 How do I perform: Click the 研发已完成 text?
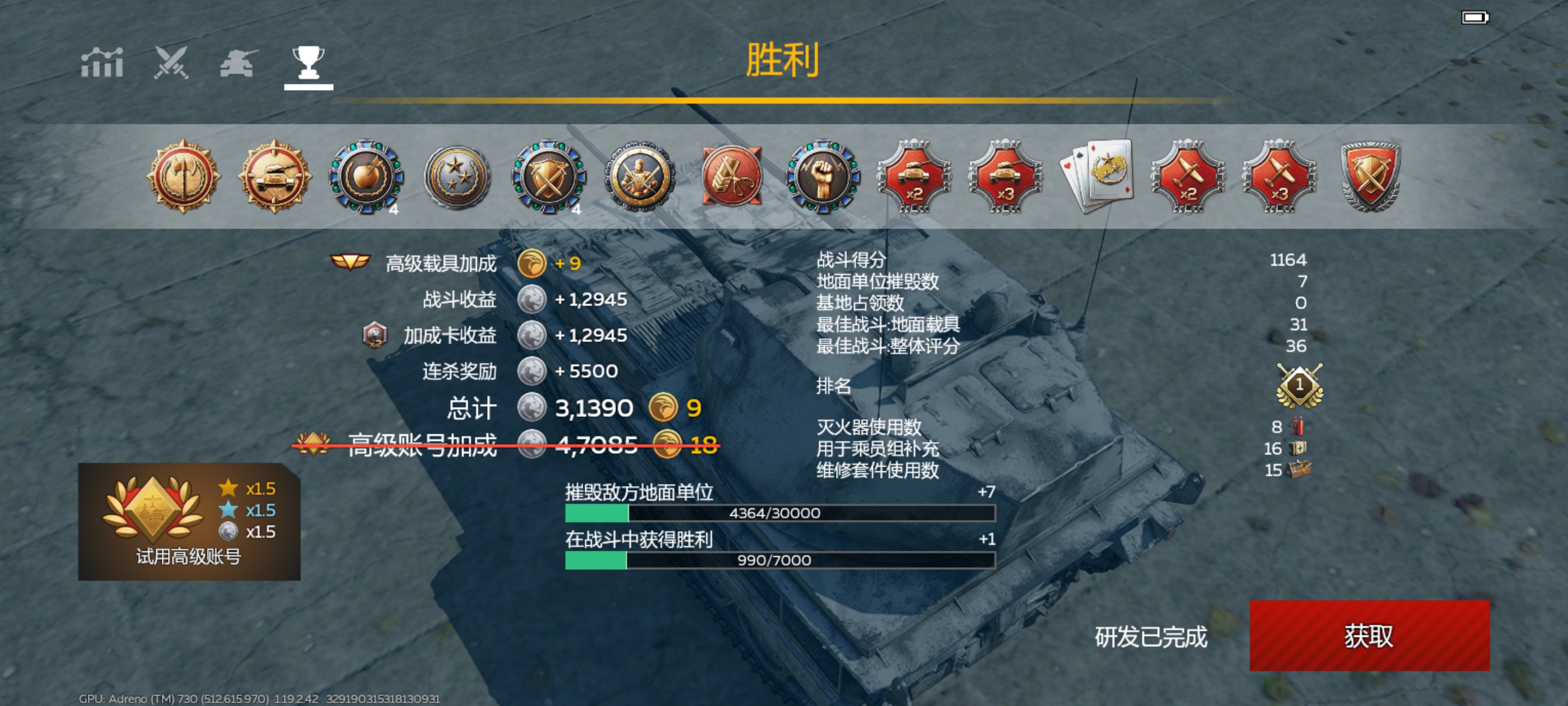pyautogui.click(x=1150, y=637)
